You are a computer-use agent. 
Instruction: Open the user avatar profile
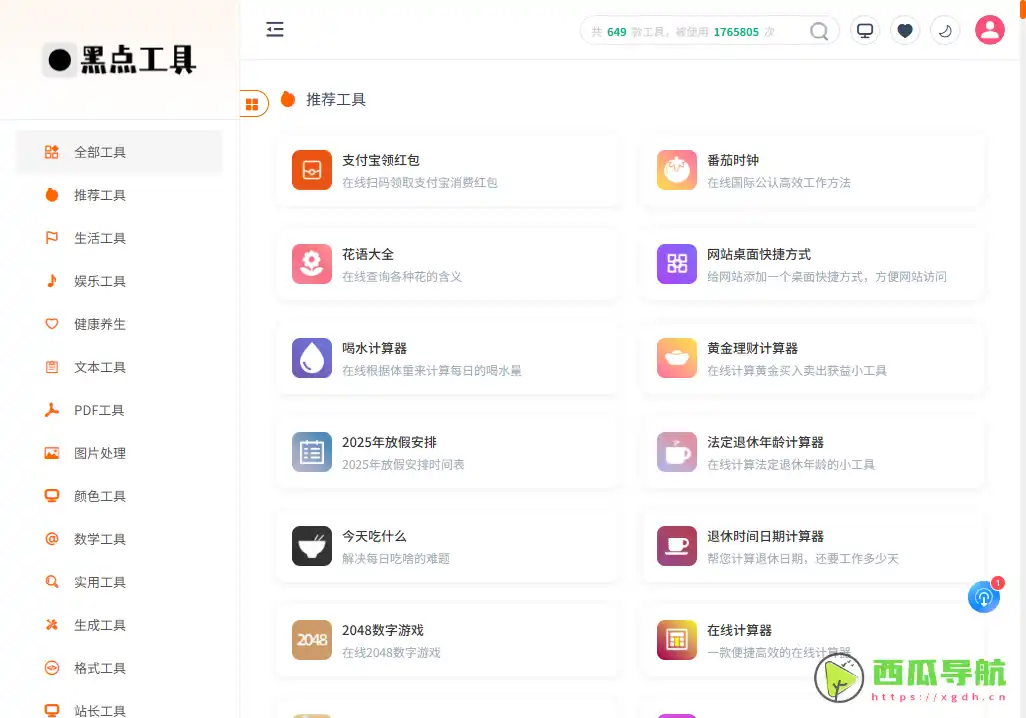[989, 30]
